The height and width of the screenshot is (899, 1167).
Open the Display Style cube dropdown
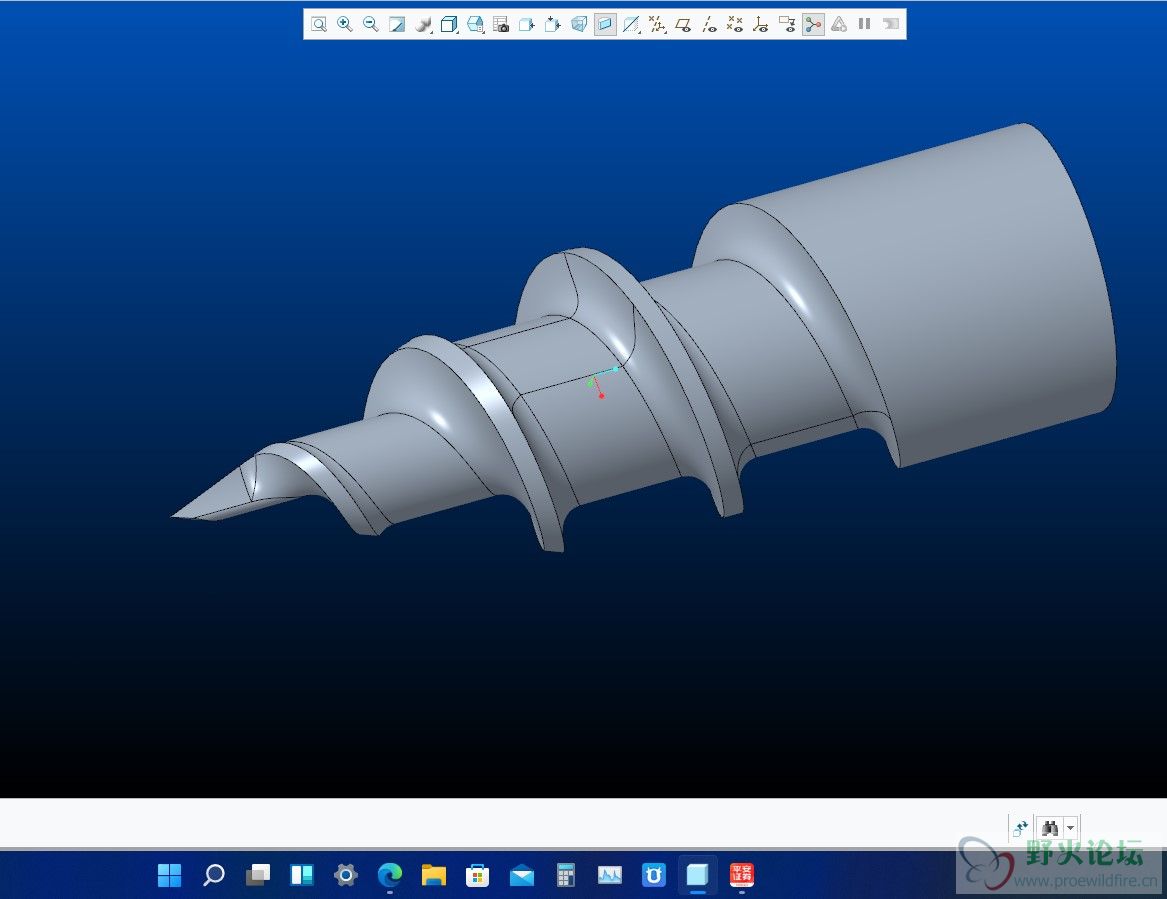tap(449, 25)
